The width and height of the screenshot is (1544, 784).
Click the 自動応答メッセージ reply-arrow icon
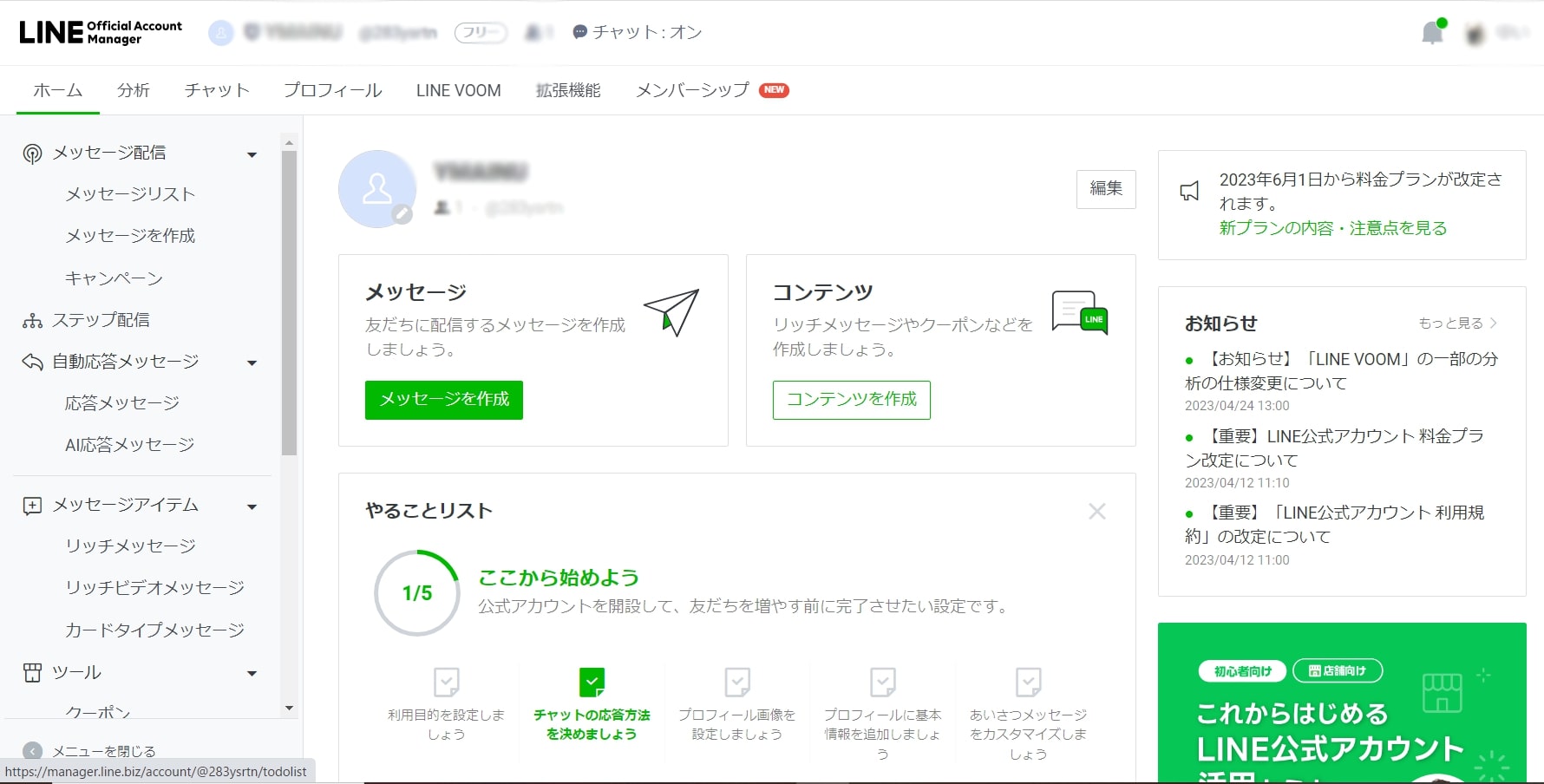(31, 362)
